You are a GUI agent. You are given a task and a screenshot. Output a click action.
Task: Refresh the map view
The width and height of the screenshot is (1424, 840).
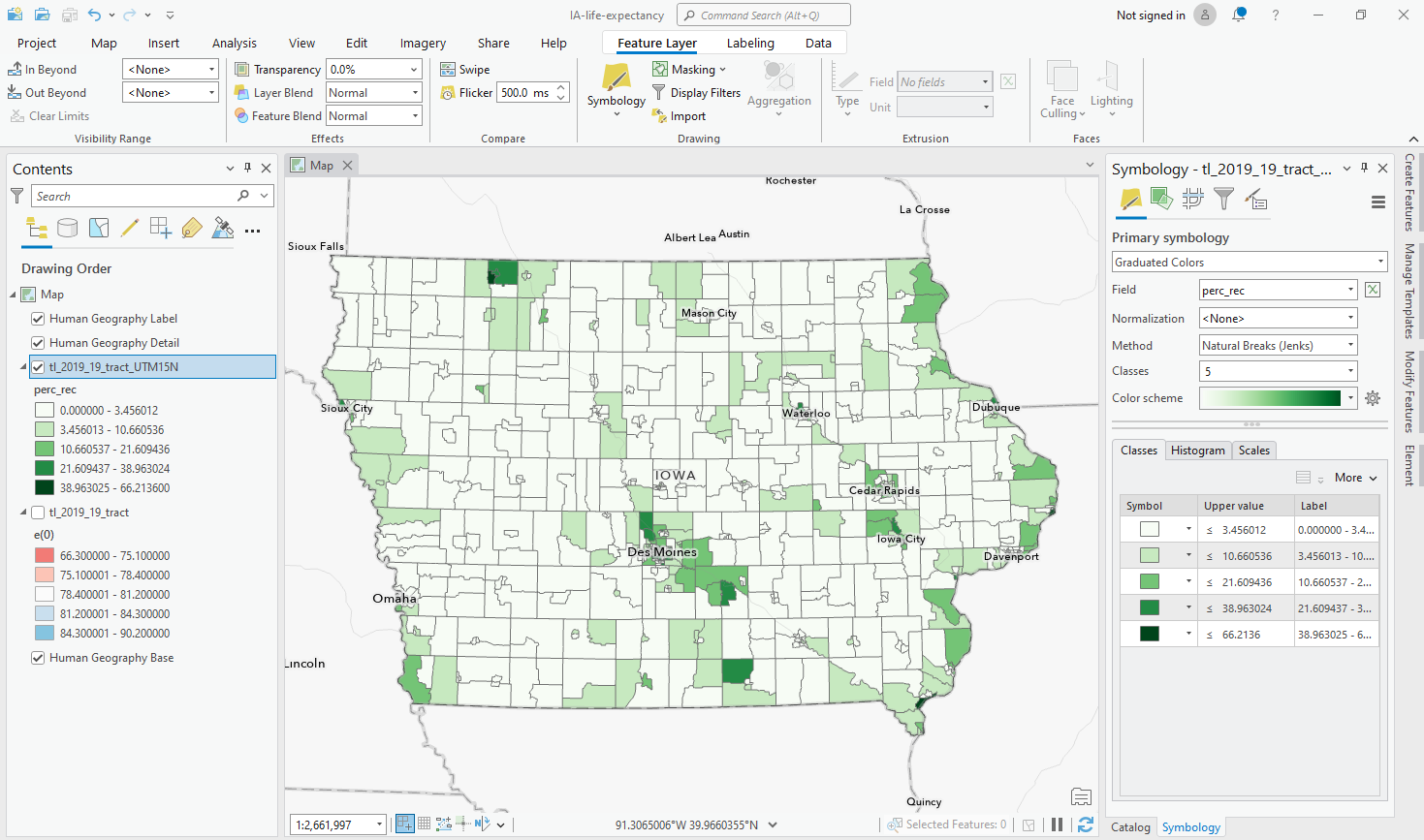click(x=1086, y=824)
